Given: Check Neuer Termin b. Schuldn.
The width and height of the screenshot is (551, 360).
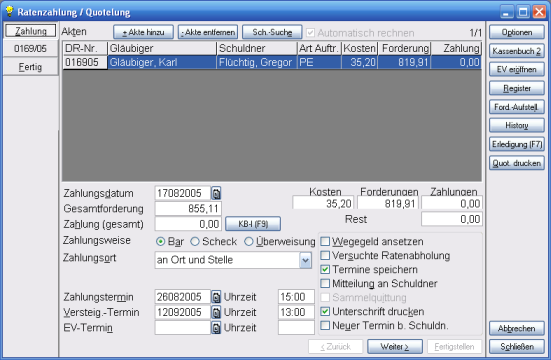Looking at the screenshot, I should [x=325, y=326].
